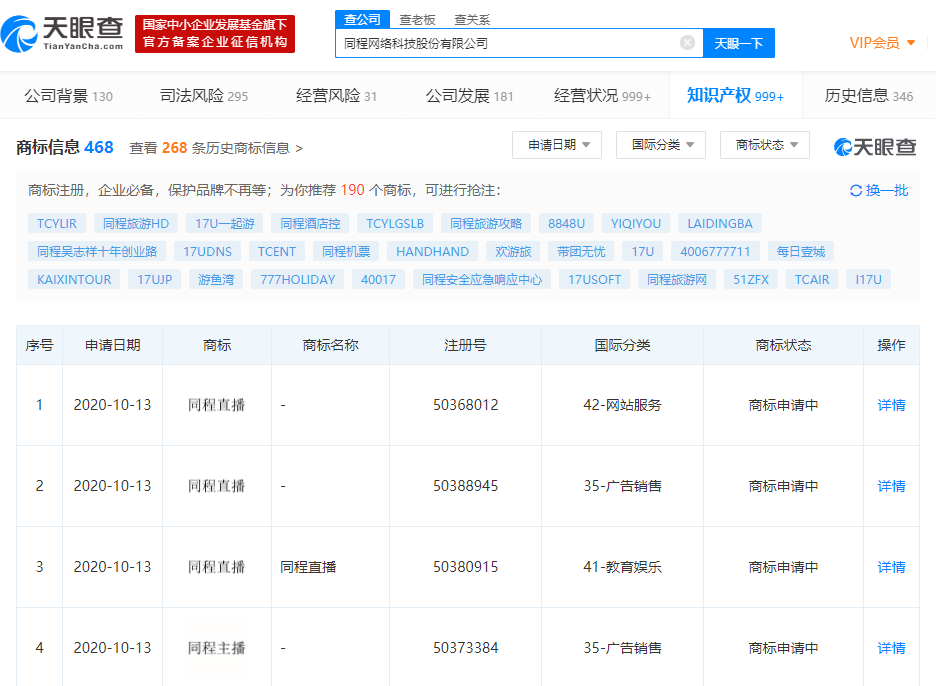
Task: Expand the 国际分类 filter dropdown
Action: (x=661, y=145)
